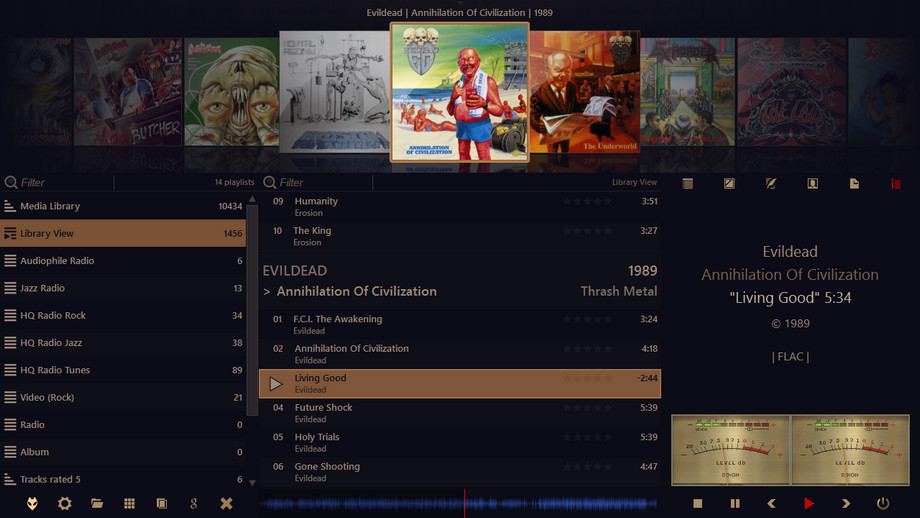The height and width of the screenshot is (518, 920).
Task: Select the red info panel icon
Action: [x=895, y=184]
